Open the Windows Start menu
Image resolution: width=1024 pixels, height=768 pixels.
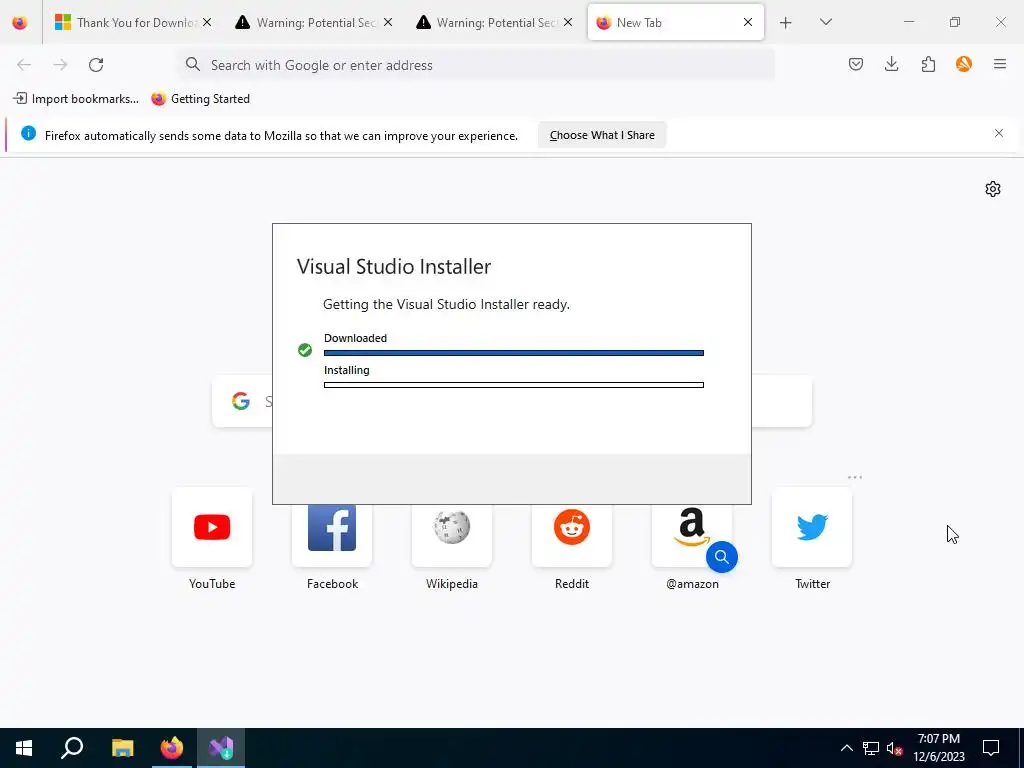[24, 748]
